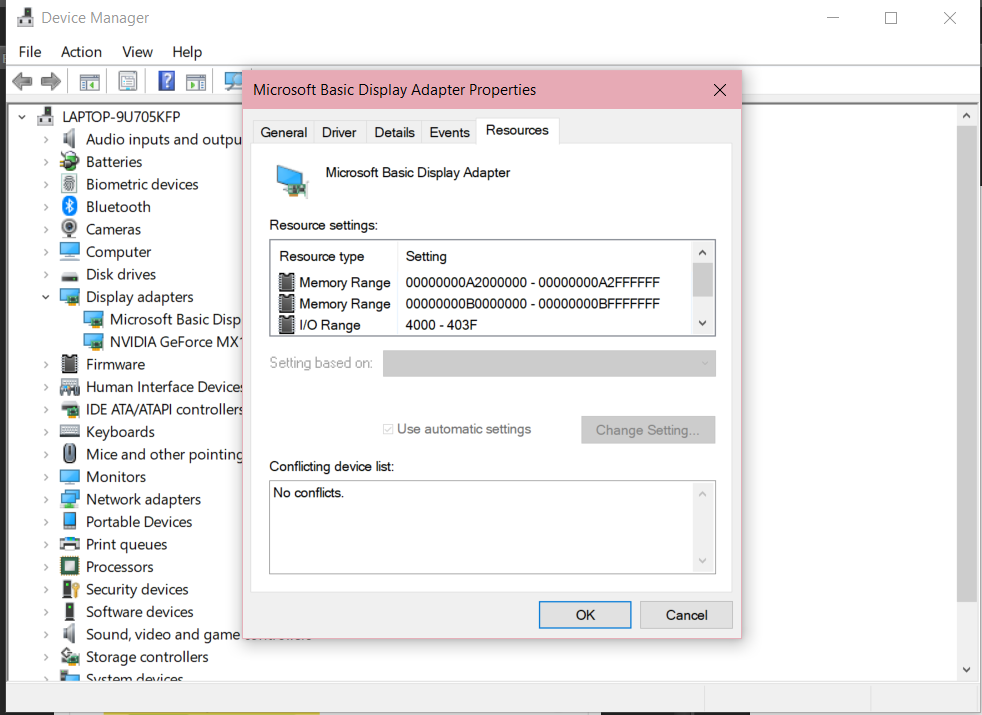Click Resource settings list scroll up arrow
This screenshot has height=715, width=982.
click(703, 252)
